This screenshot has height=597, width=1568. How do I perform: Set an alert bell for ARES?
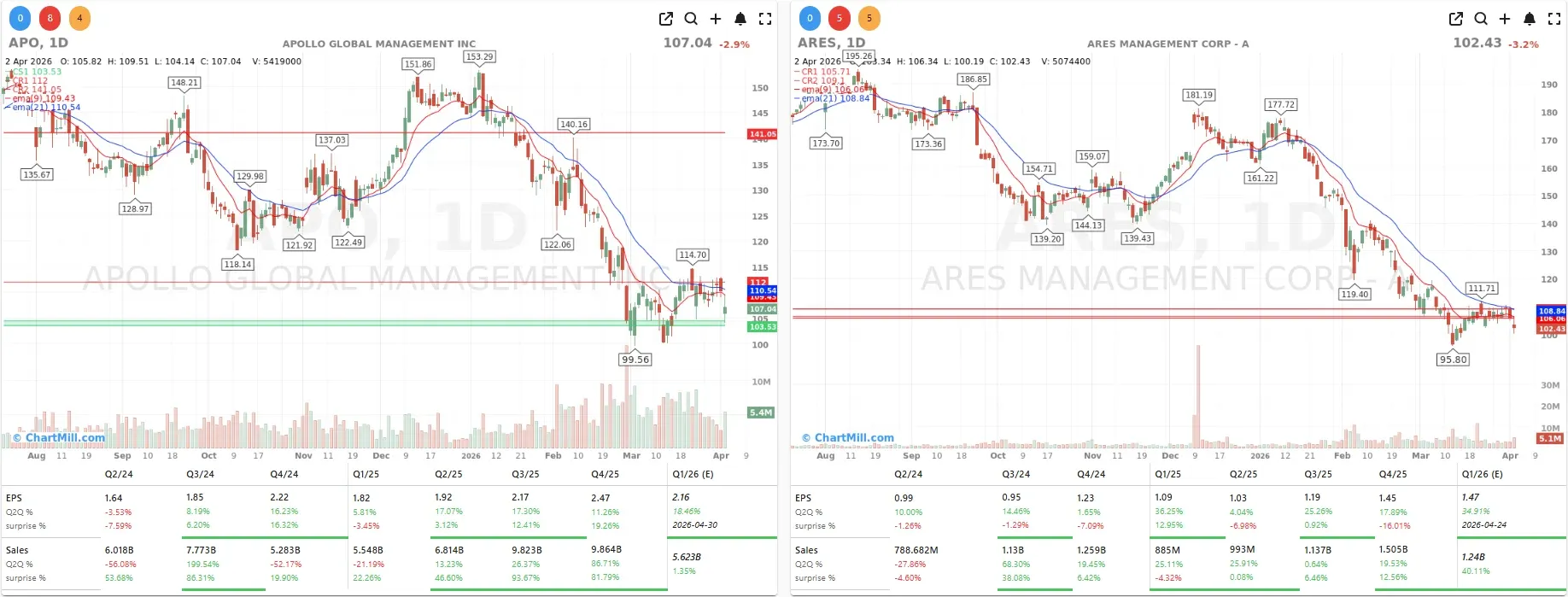1530,19
